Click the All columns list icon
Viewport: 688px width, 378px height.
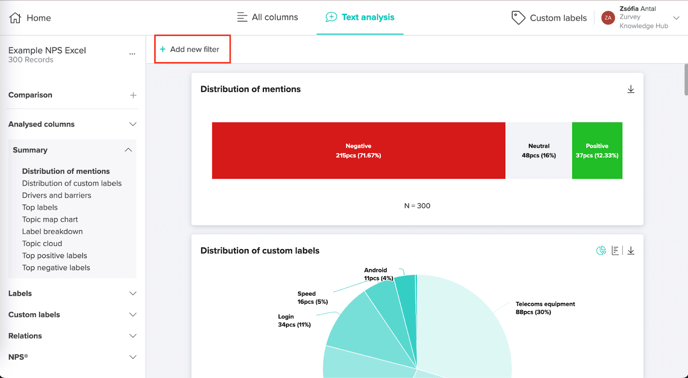242,17
